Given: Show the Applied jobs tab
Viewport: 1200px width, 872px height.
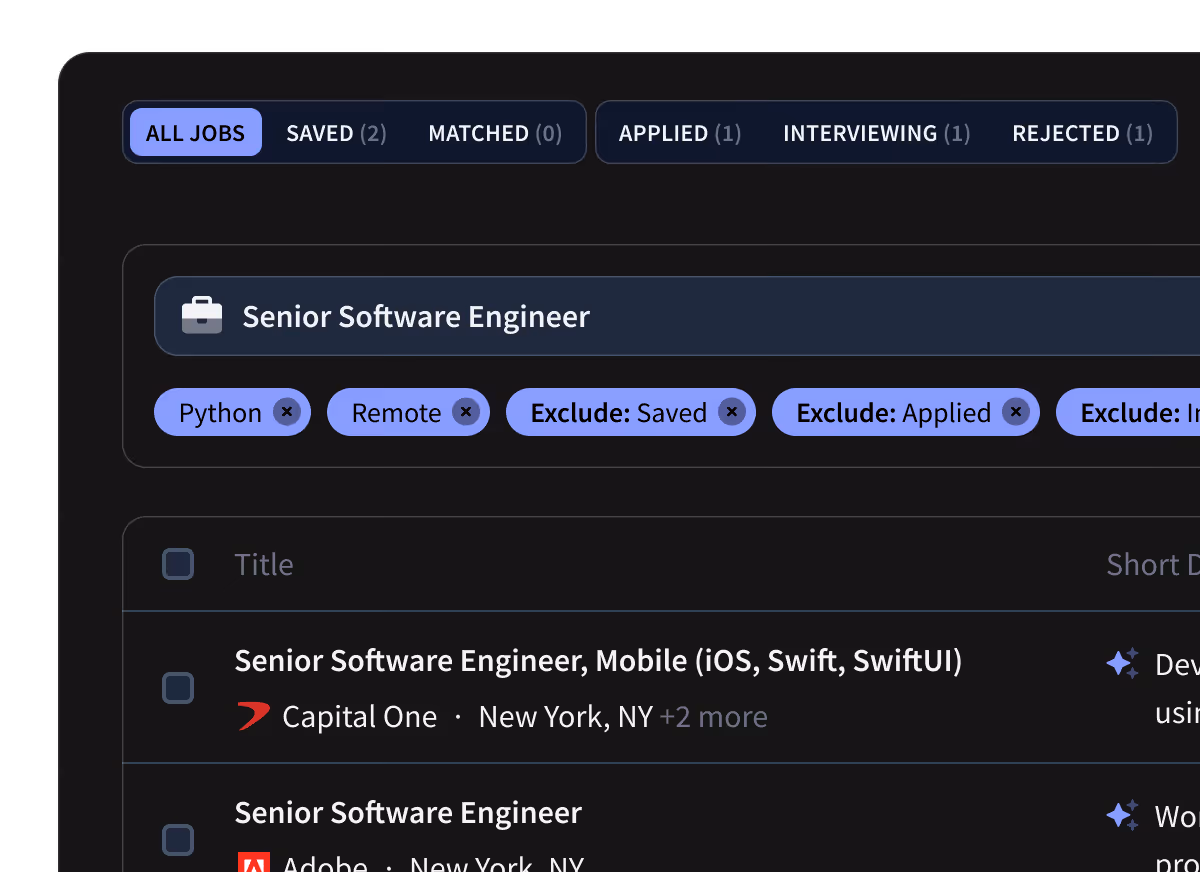Looking at the screenshot, I should tap(680, 133).
